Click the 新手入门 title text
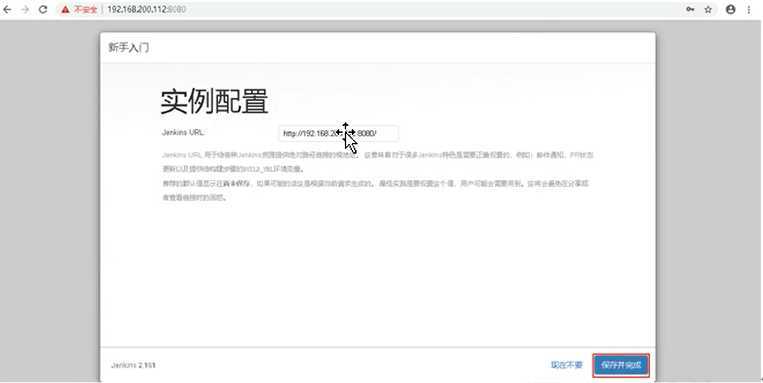 tap(128, 48)
